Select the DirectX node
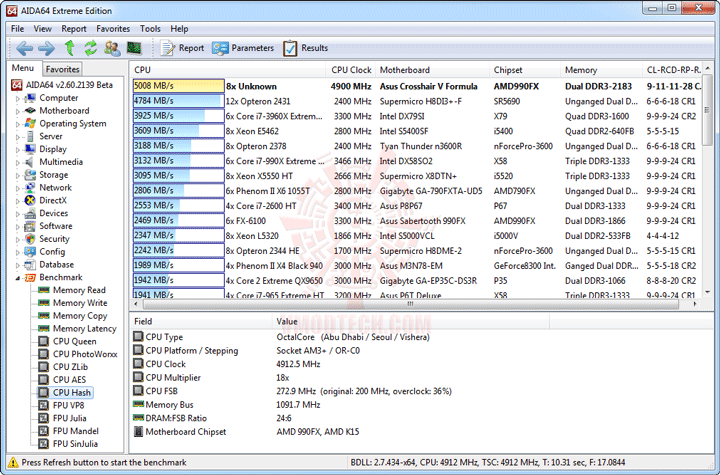This screenshot has height=475, width=720. pos(53,200)
